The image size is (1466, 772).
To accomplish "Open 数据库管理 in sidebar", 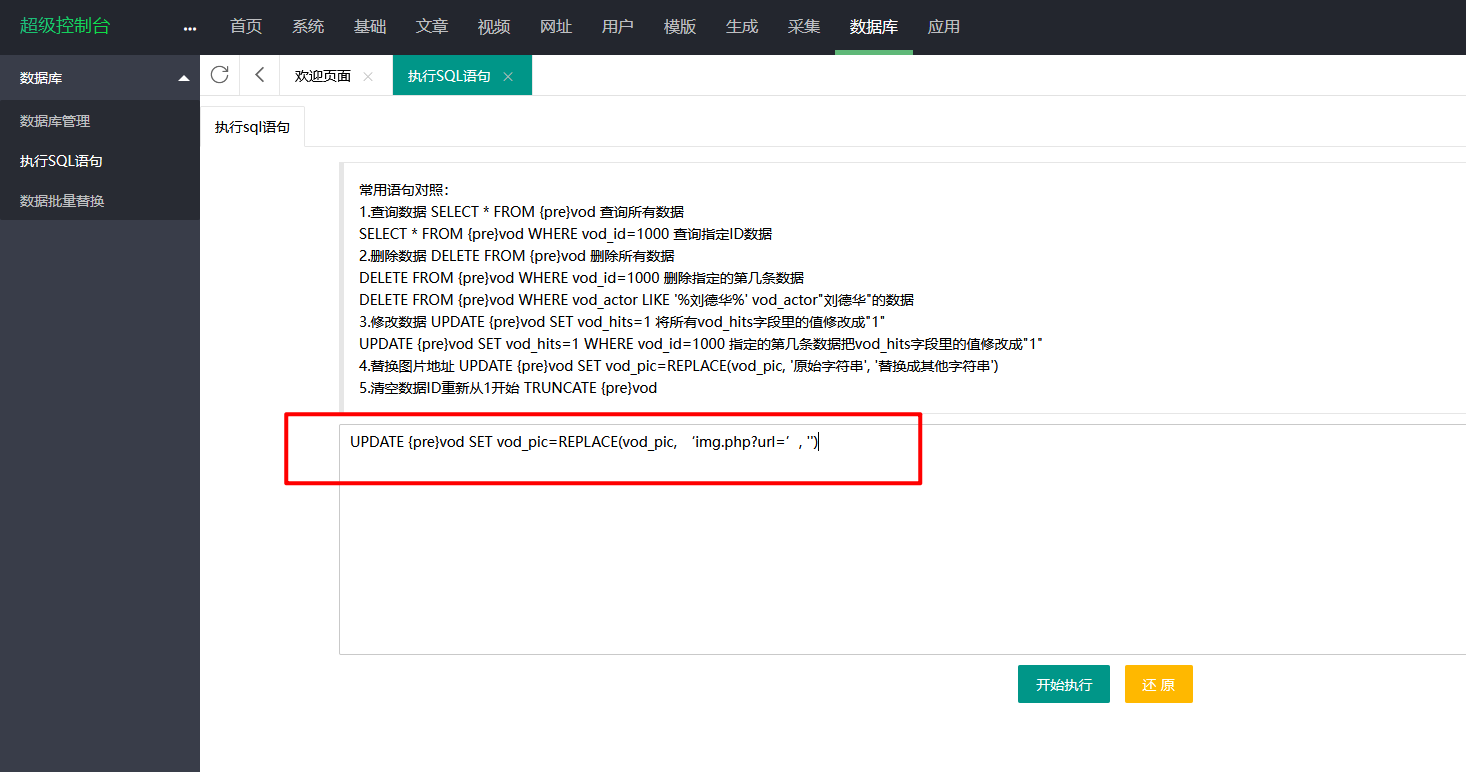I will click(x=55, y=121).
